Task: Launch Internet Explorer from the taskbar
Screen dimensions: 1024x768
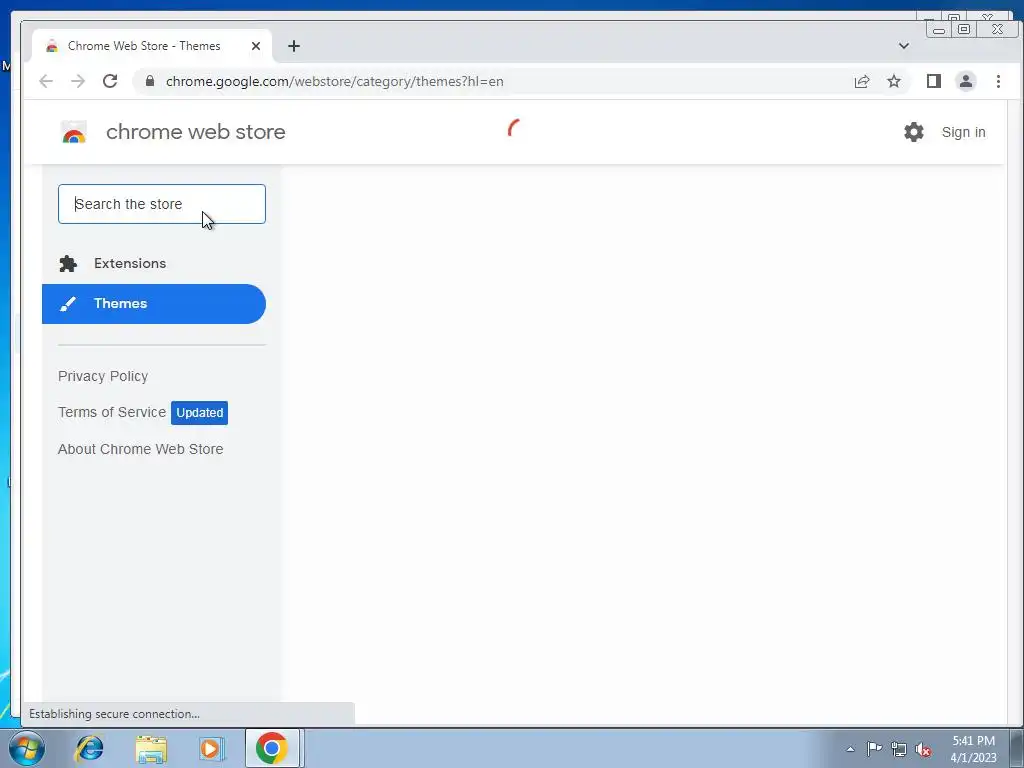Action: click(x=89, y=748)
